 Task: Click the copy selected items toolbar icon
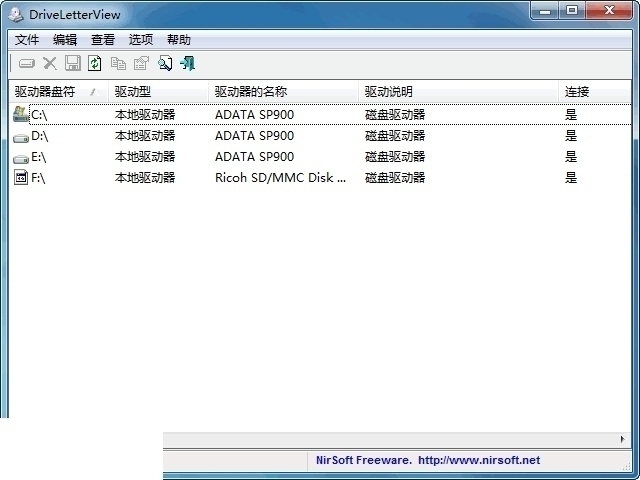click(118, 64)
